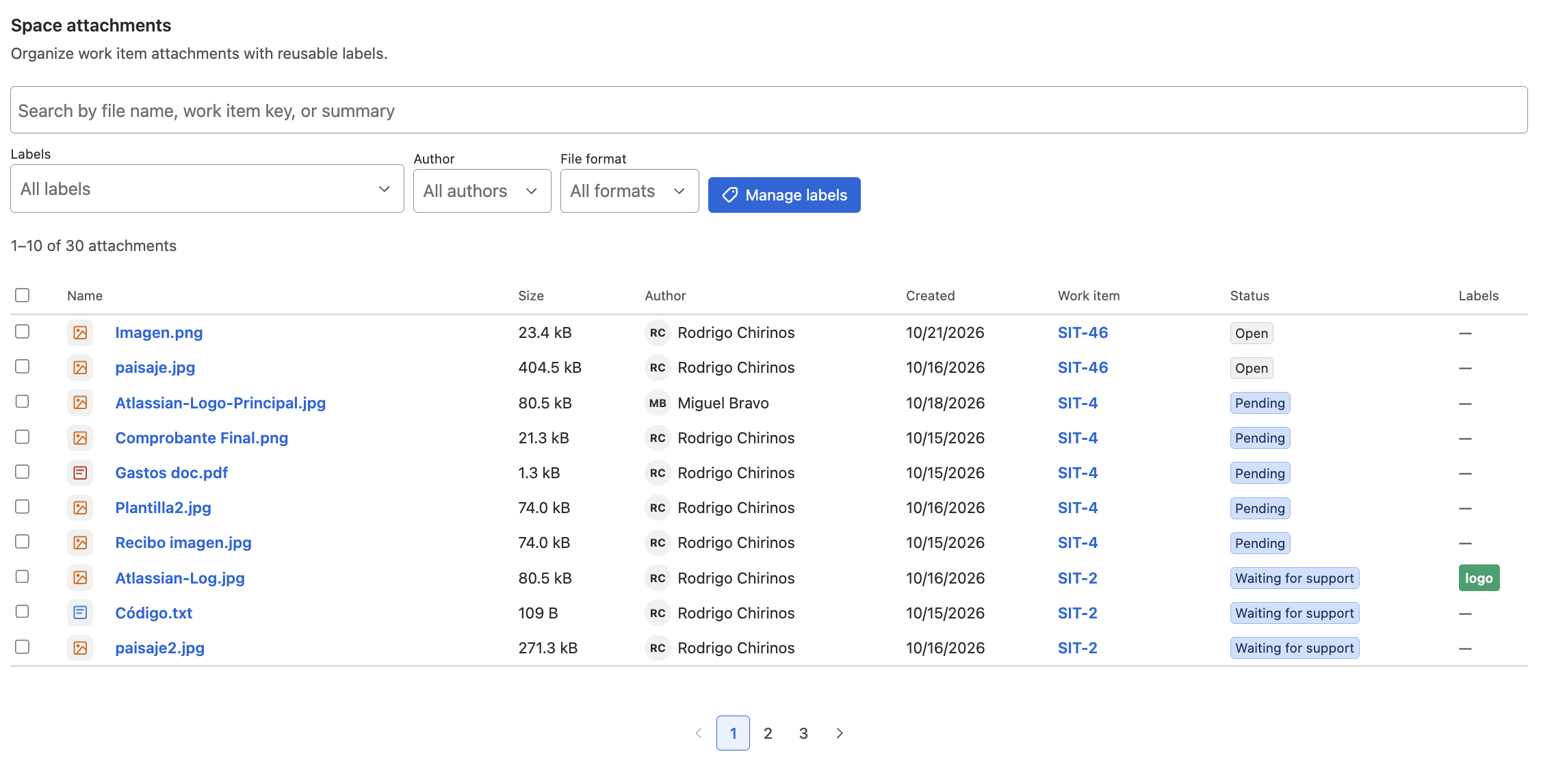
Task: Open the Recibo imagen.jpg file link
Action: pyautogui.click(x=183, y=543)
